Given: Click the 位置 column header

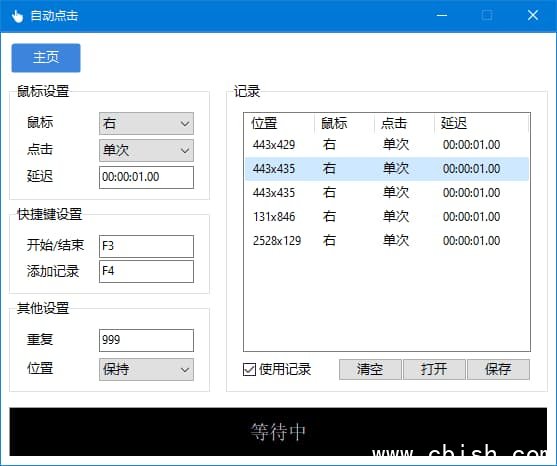Looking at the screenshot, I should [279, 123].
